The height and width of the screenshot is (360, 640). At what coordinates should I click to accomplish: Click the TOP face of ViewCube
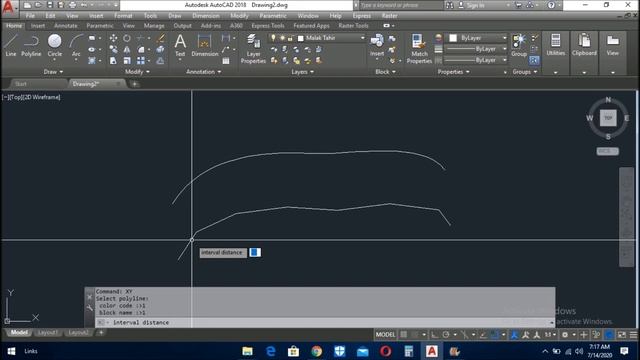(608, 118)
